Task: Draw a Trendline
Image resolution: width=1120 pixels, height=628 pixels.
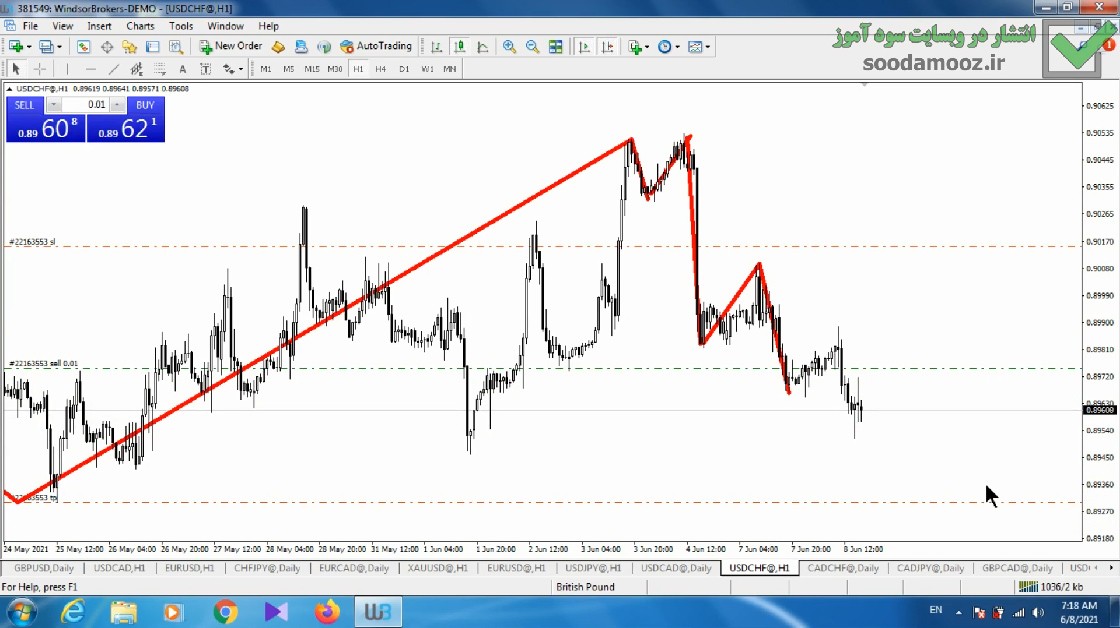Action: (114, 69)
